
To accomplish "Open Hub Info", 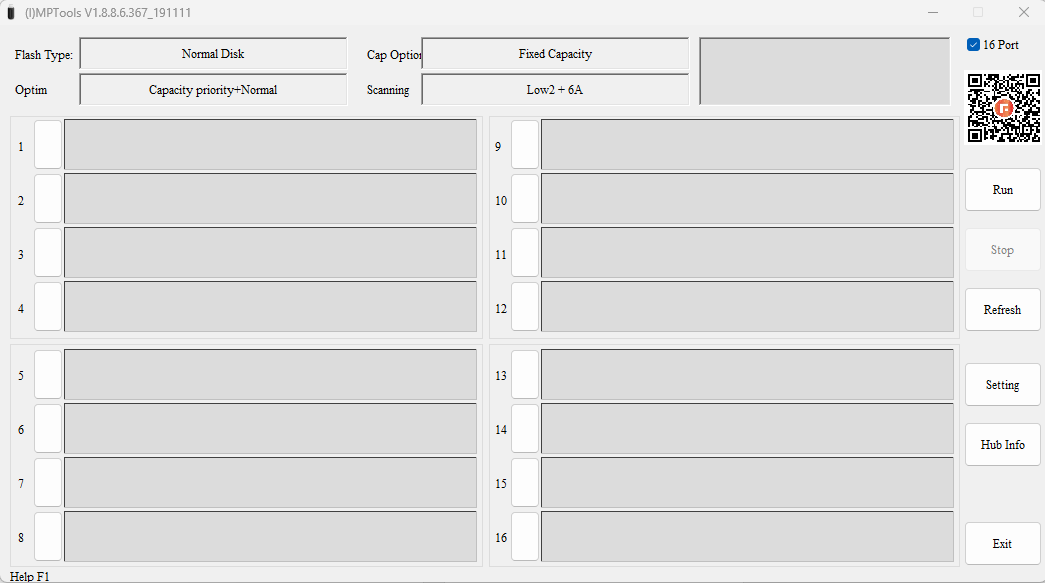I will click(x=1002, y=445).
